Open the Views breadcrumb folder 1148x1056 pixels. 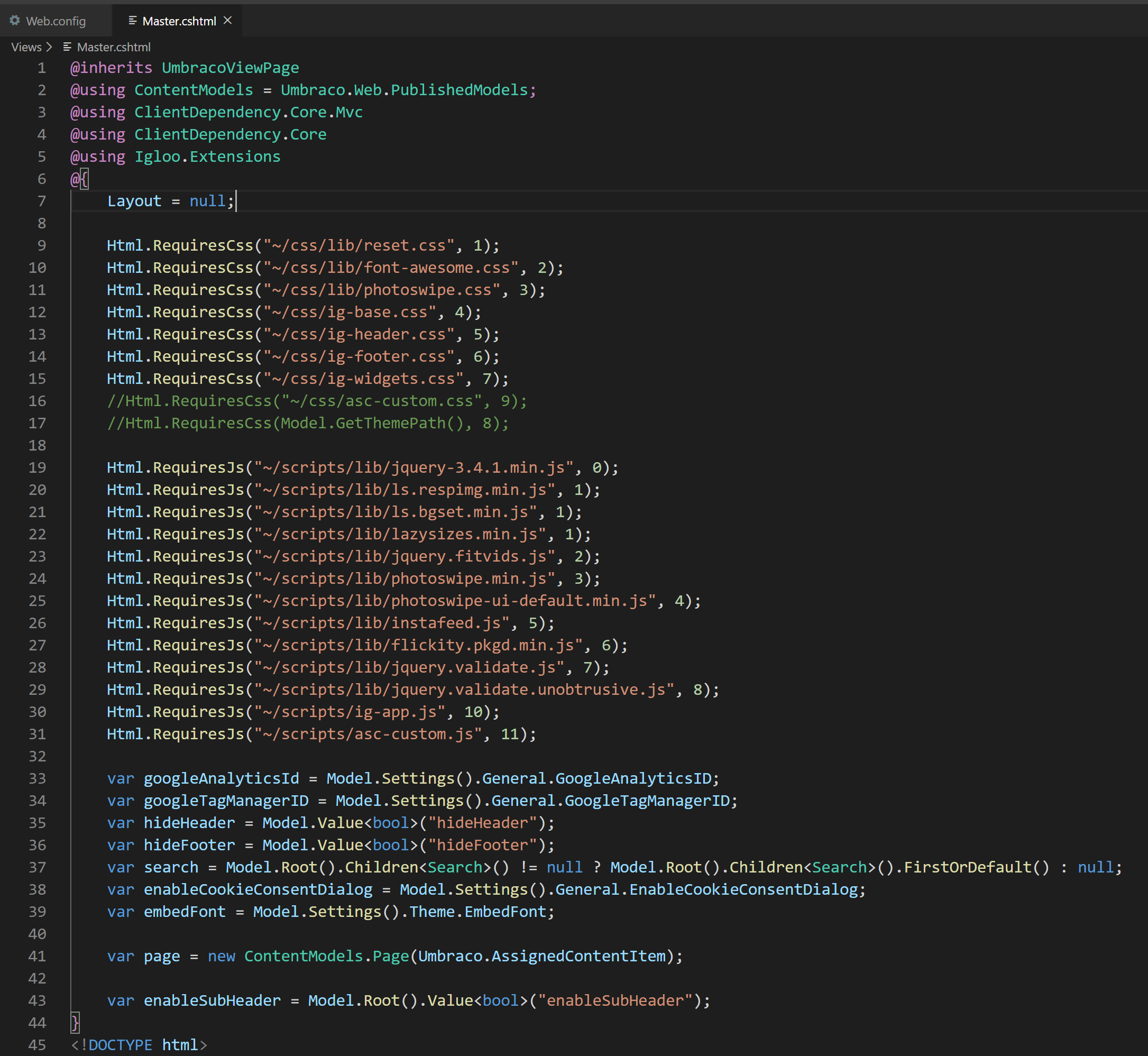click(x=26, y=47)
